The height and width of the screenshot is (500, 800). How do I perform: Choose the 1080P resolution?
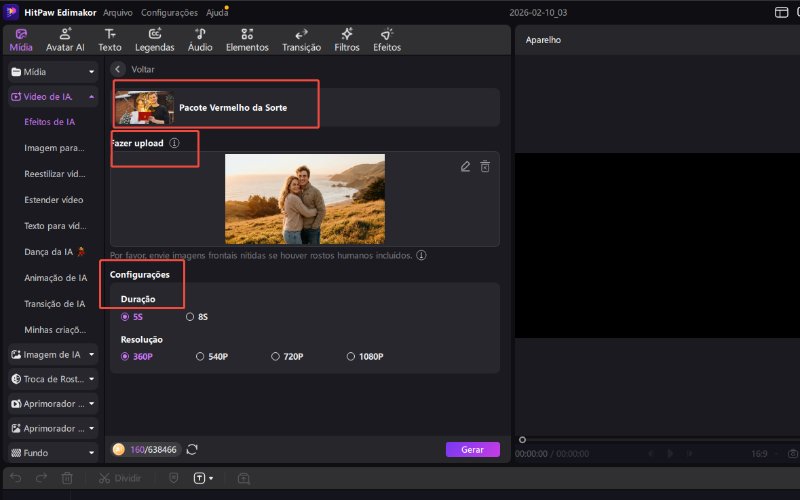pyautogui.click(x=365, y=357)
